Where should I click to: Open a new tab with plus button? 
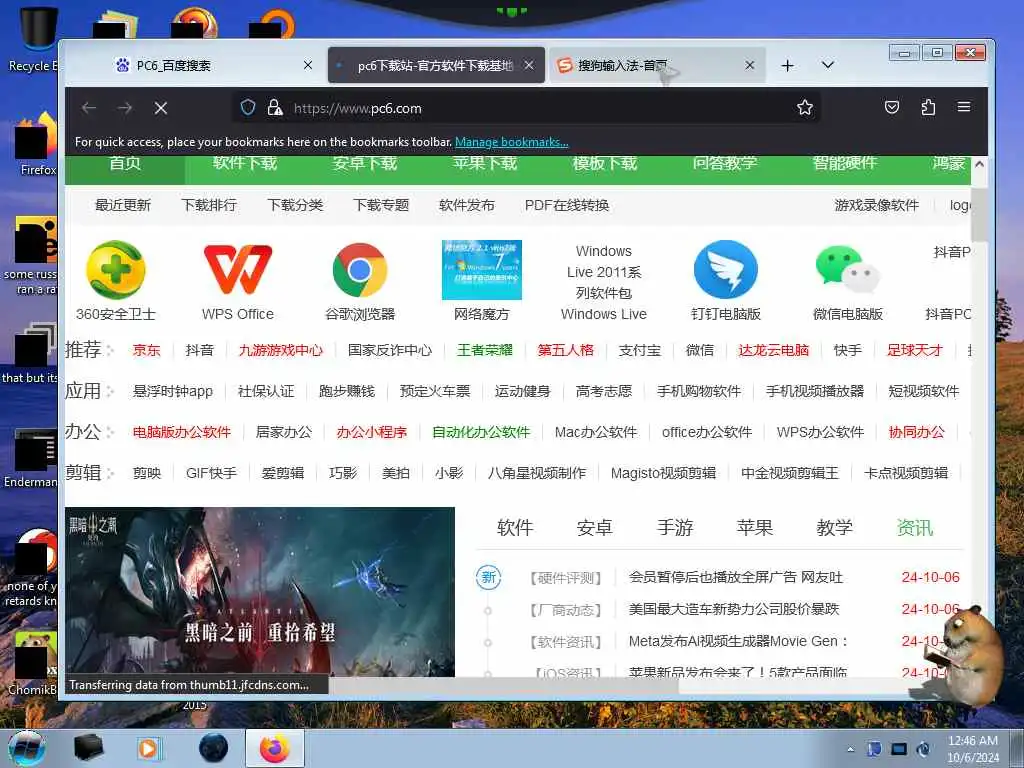(x=788, y=65)
